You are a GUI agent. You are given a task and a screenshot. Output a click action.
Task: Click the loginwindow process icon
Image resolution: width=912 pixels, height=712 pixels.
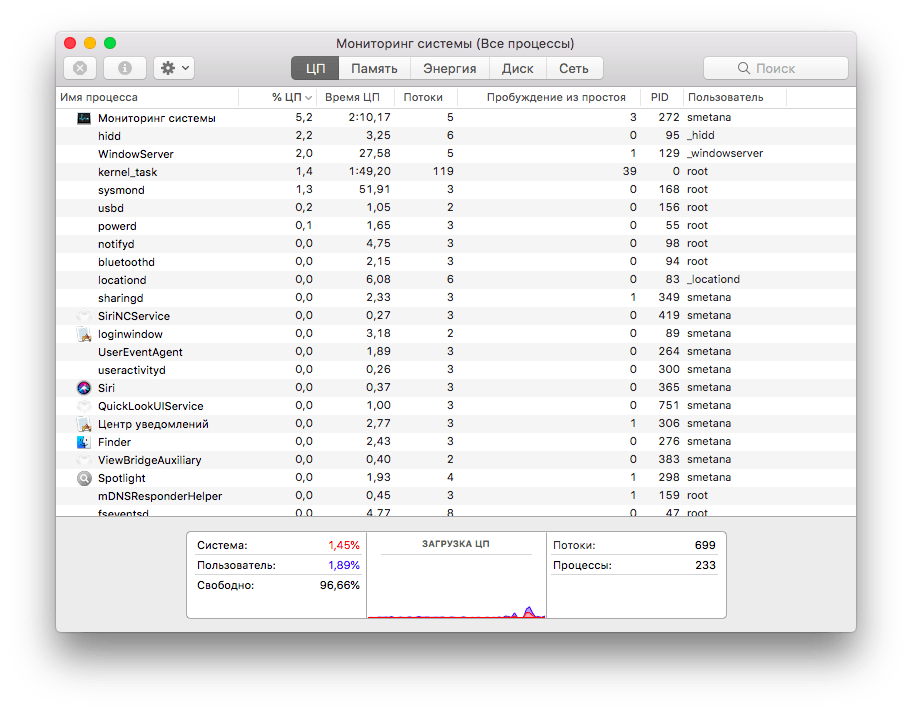(84, 334)
